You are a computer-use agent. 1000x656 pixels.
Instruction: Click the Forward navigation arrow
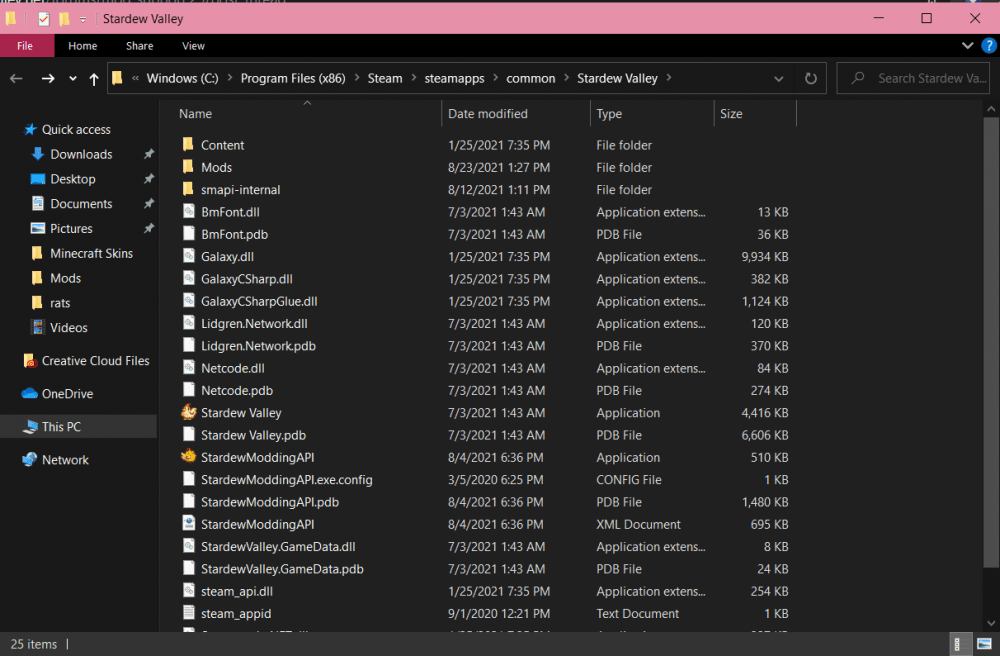48,78
